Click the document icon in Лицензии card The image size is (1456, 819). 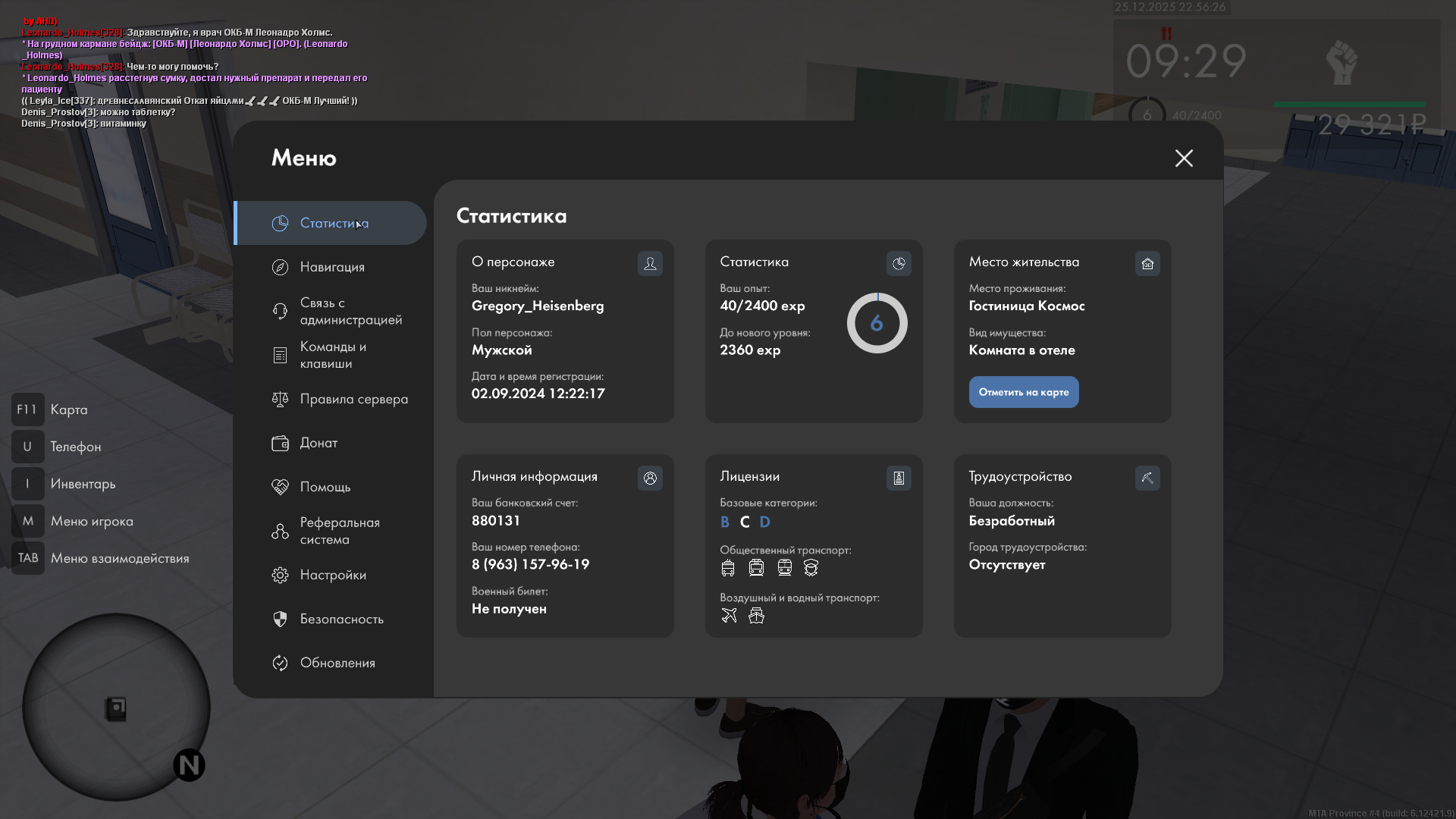click(899, 478)
